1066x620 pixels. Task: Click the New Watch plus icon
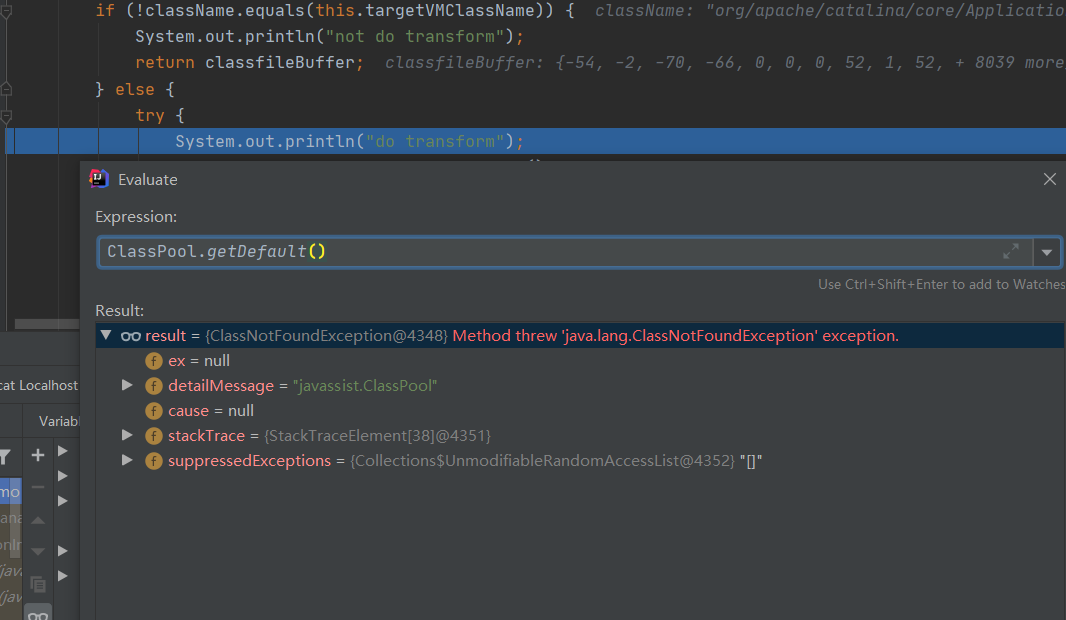[x=38, y=455]
